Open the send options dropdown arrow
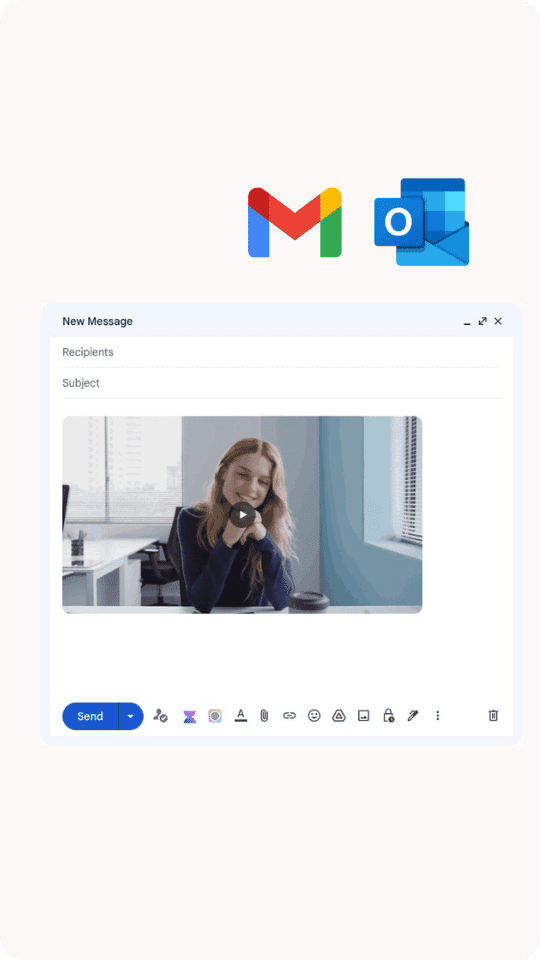The height and width of the screenshot is (960, 540). click(x=130, y=716)
